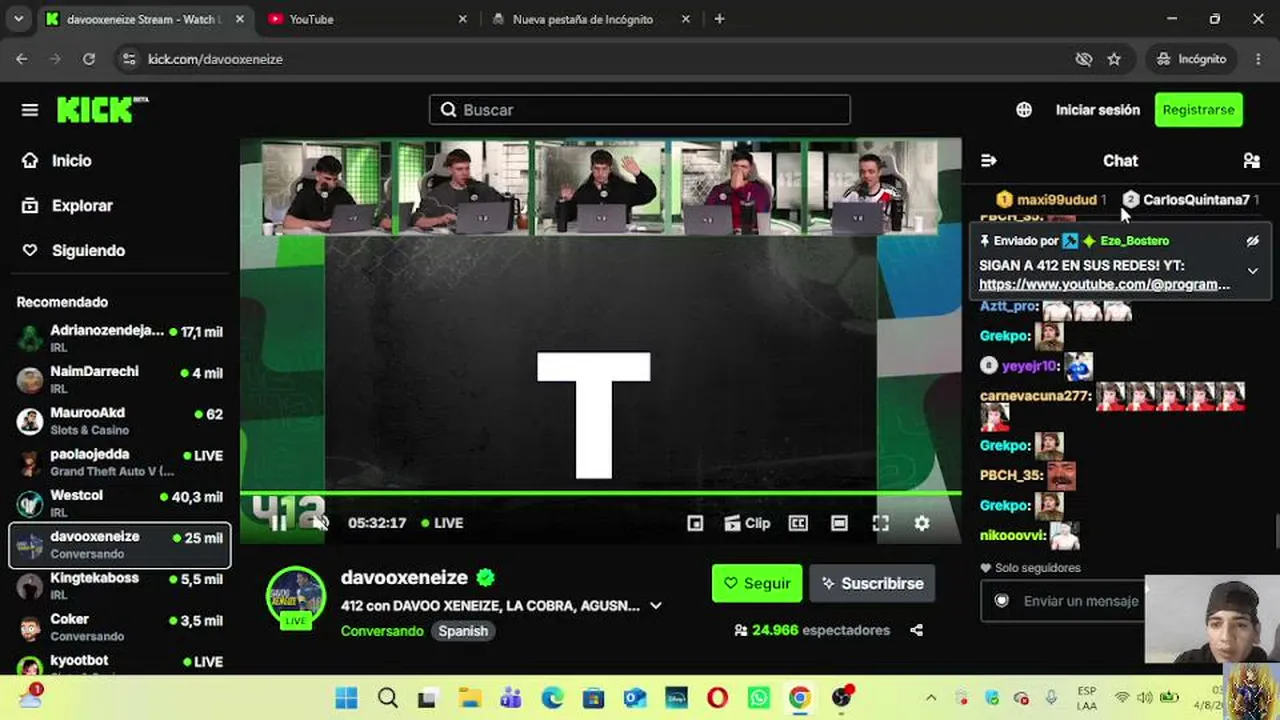This screenshot has height=720, width=1280.
Task: Open the language globe selector
Action: point(1024,110)
